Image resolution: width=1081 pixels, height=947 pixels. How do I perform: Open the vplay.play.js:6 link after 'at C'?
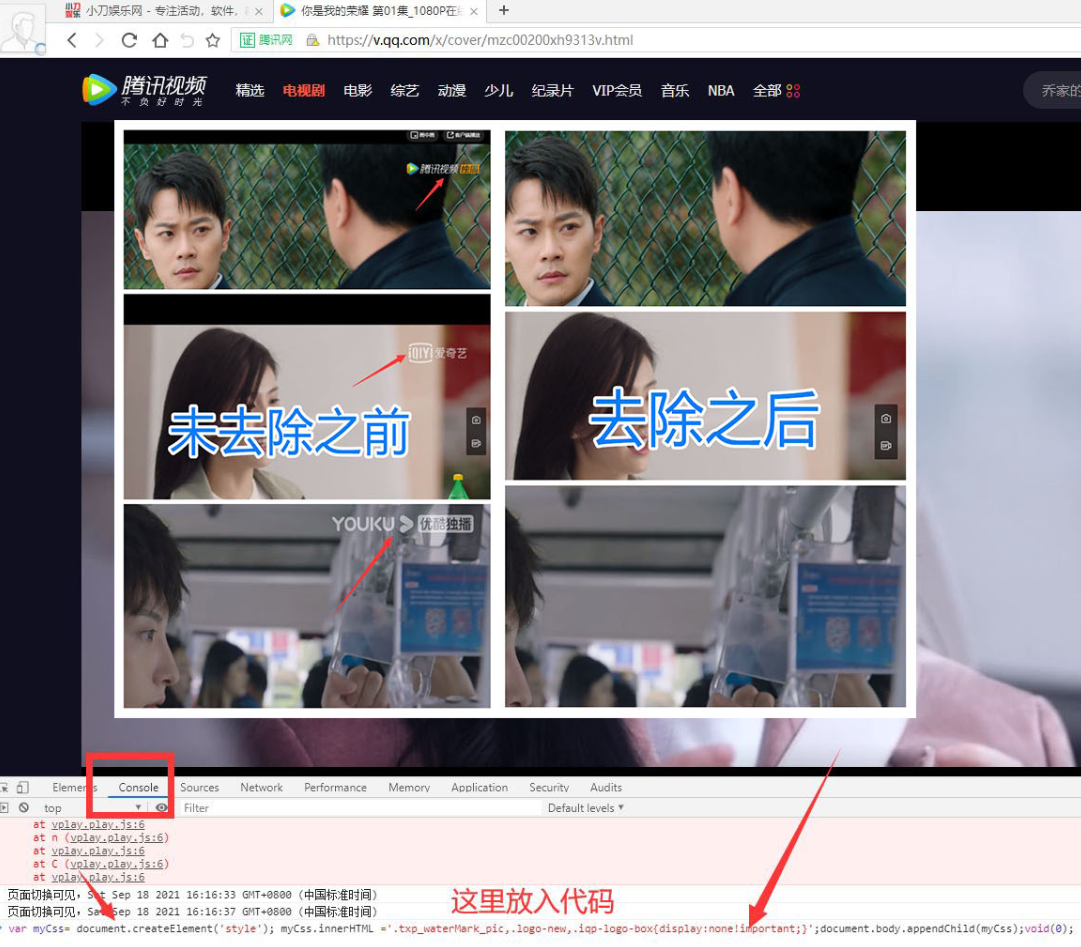coord(117,864)
